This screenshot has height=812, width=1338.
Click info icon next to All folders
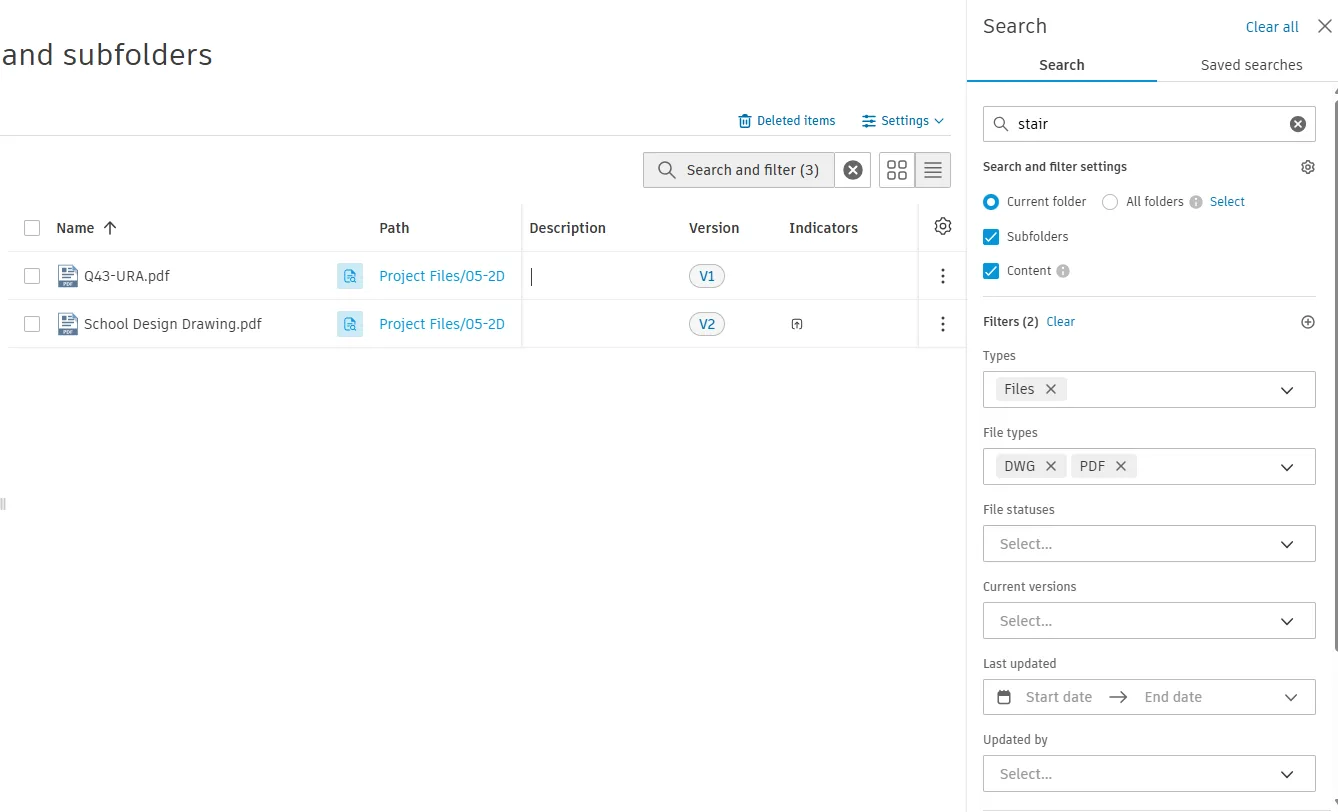(x=1196, y=202)
